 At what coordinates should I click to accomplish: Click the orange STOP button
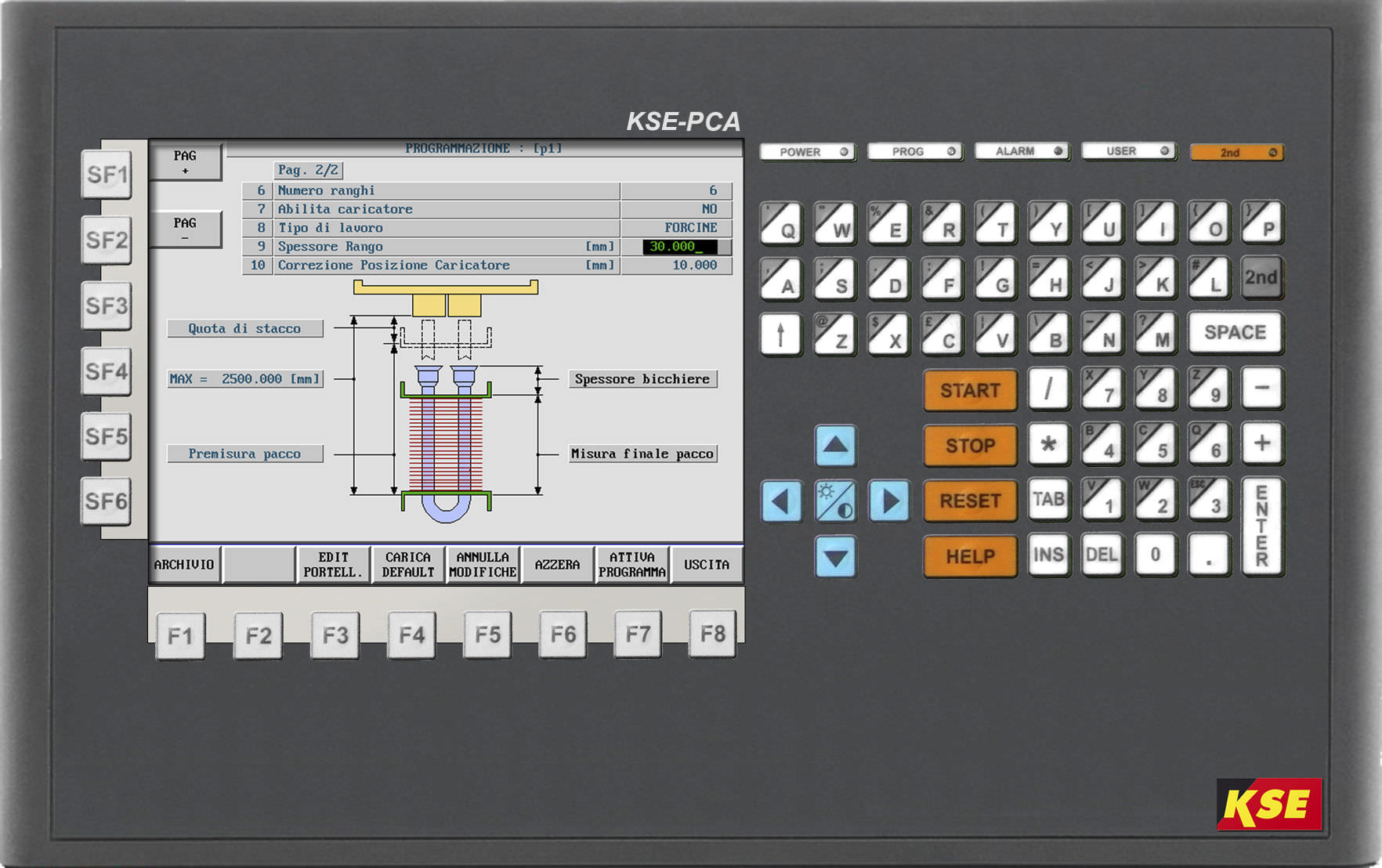(x=970, y=446)
